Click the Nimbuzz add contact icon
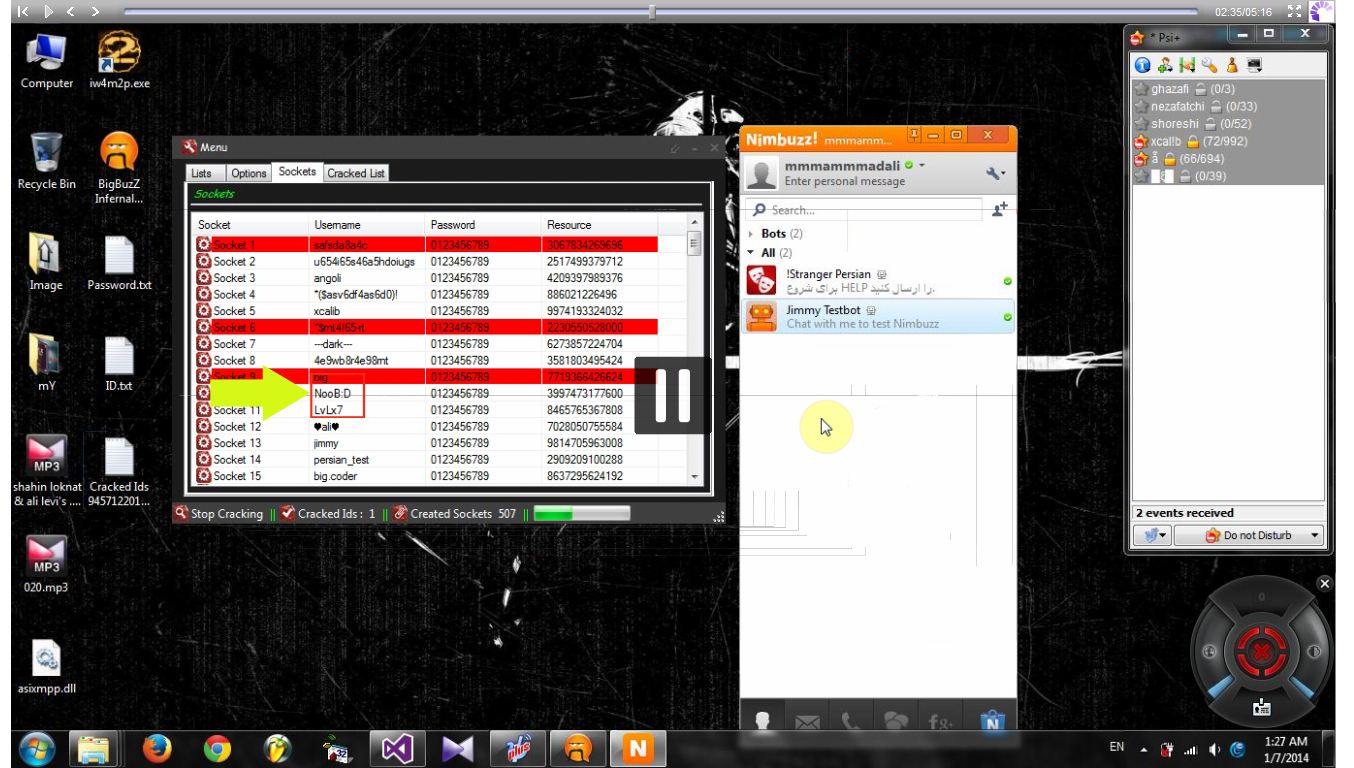The image size is (1354, 768). point(998,210)
